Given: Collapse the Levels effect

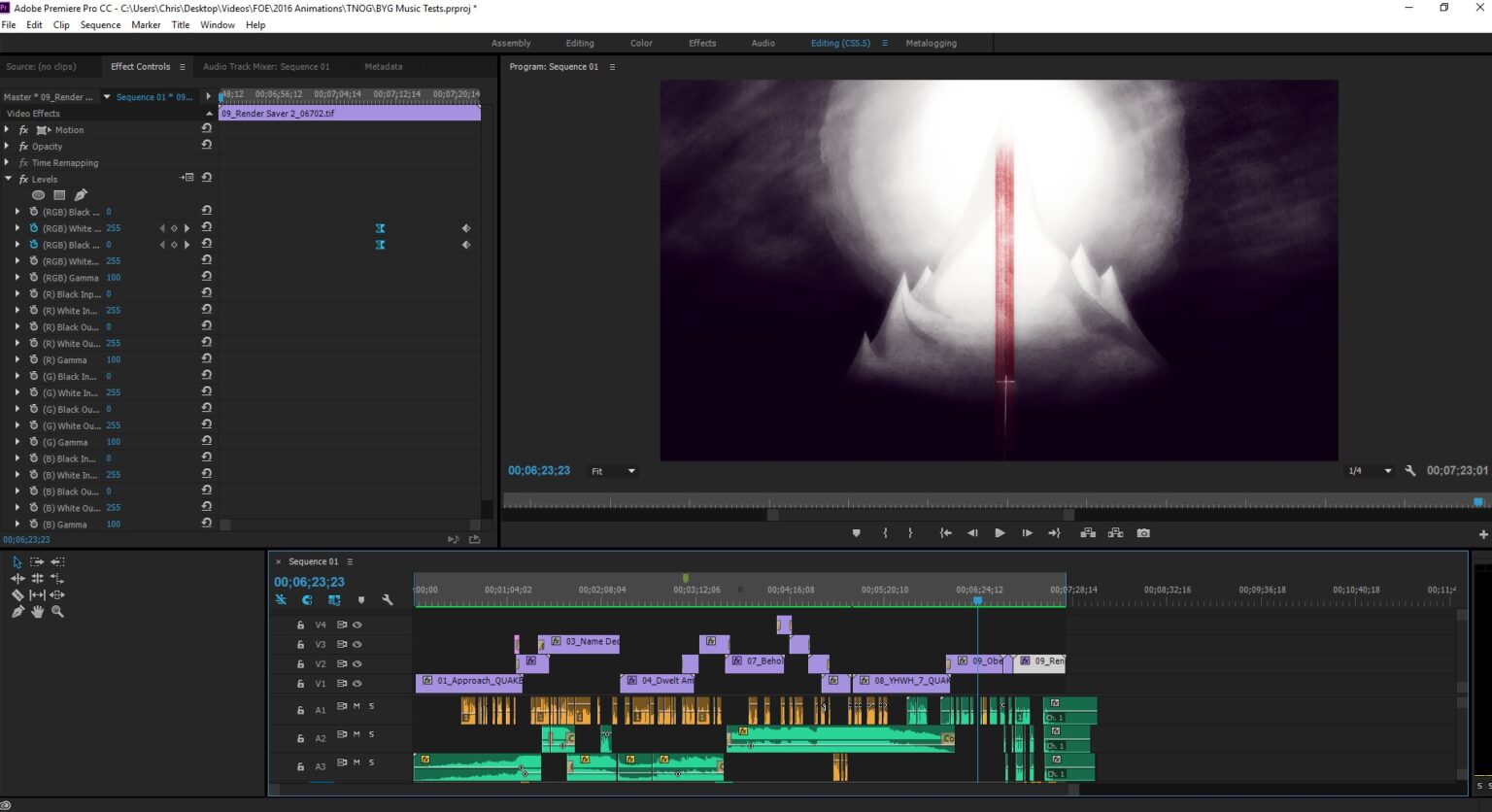Looking at the screenshot, I should pyautogui.click(x=8, y=179).
